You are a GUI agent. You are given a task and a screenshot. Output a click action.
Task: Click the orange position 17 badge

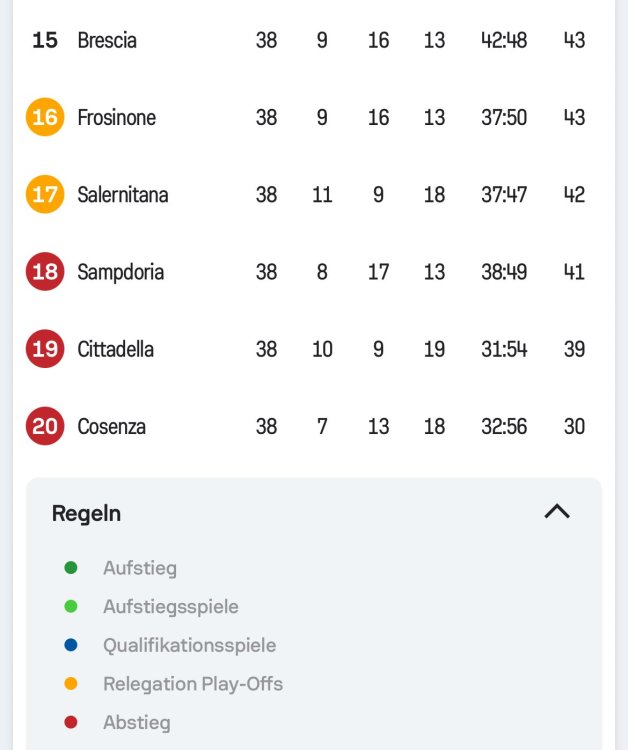tap(45, 194)
